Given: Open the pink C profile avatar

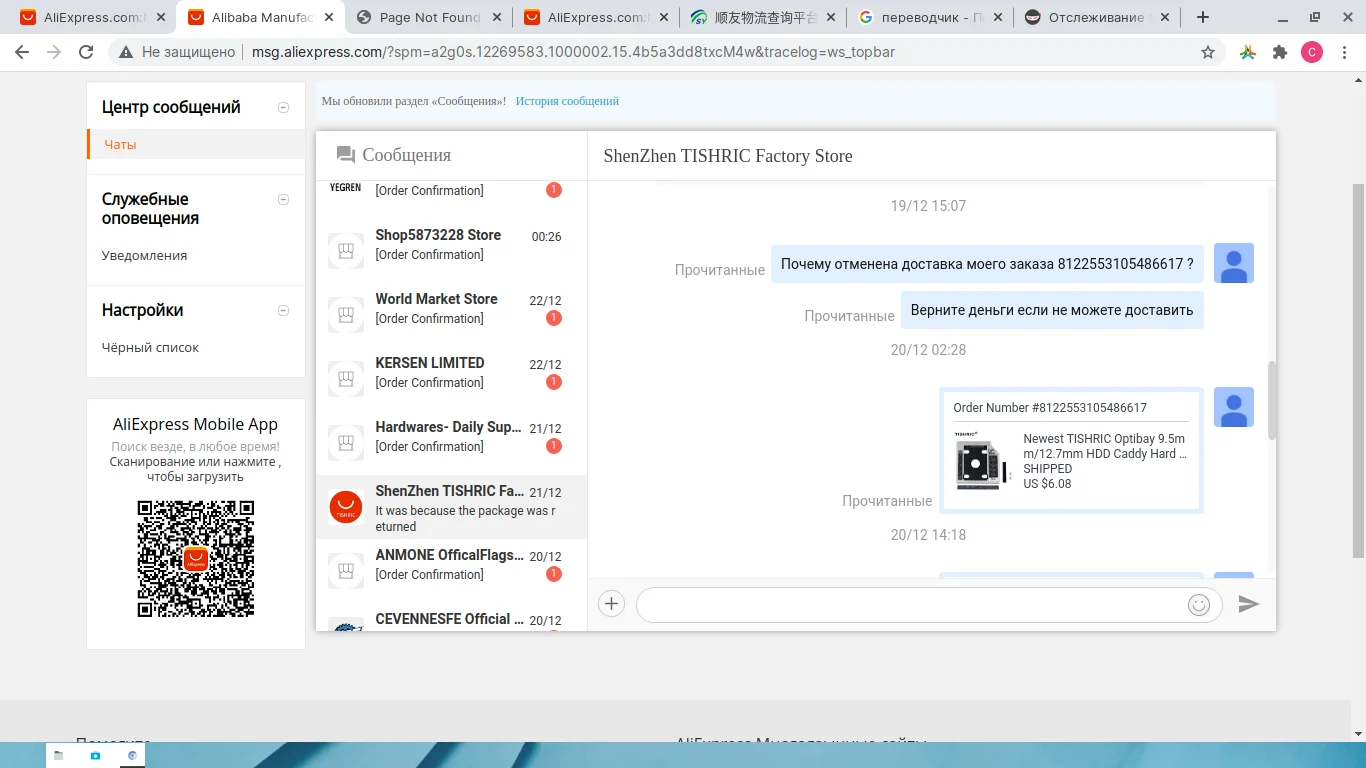Looking at the screenshot, I should point(1312,52).
